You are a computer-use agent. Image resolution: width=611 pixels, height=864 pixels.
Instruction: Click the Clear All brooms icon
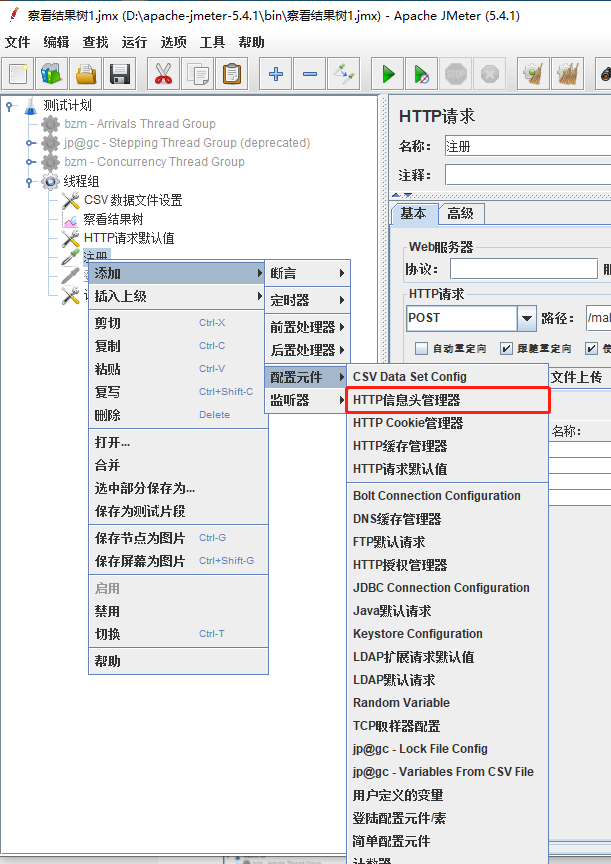point(567,73)
